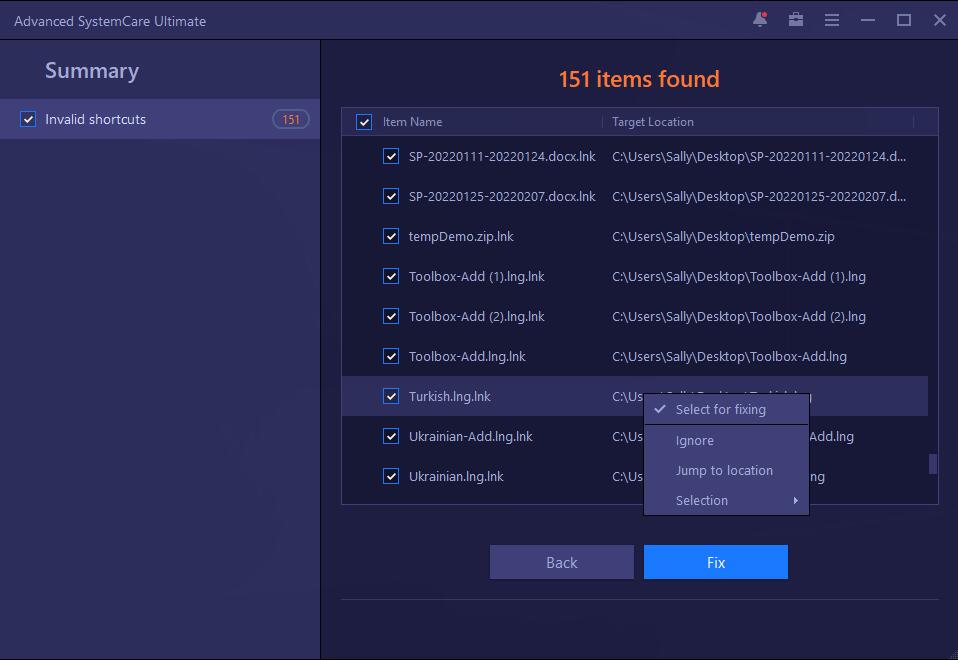Uncheck the Ukrainian.lng.lnk checkbox
This screenshot has width=958, height=660.
[x=391, y=476]
